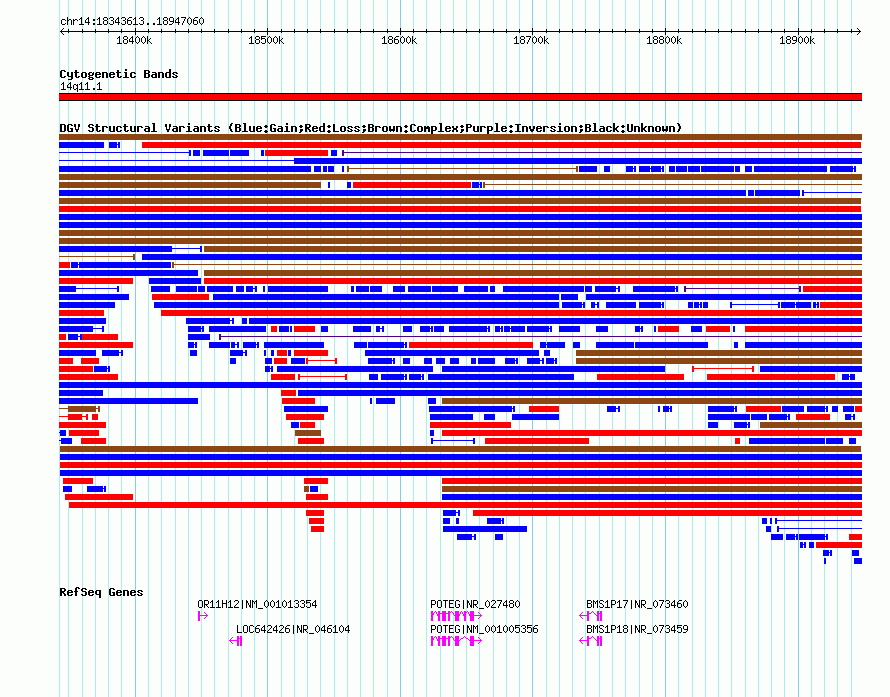Click the 18600k ruler label
Image resolution: width=890 pixels, height=697 pixels.
pyautogui.click(x=399, y=41)
